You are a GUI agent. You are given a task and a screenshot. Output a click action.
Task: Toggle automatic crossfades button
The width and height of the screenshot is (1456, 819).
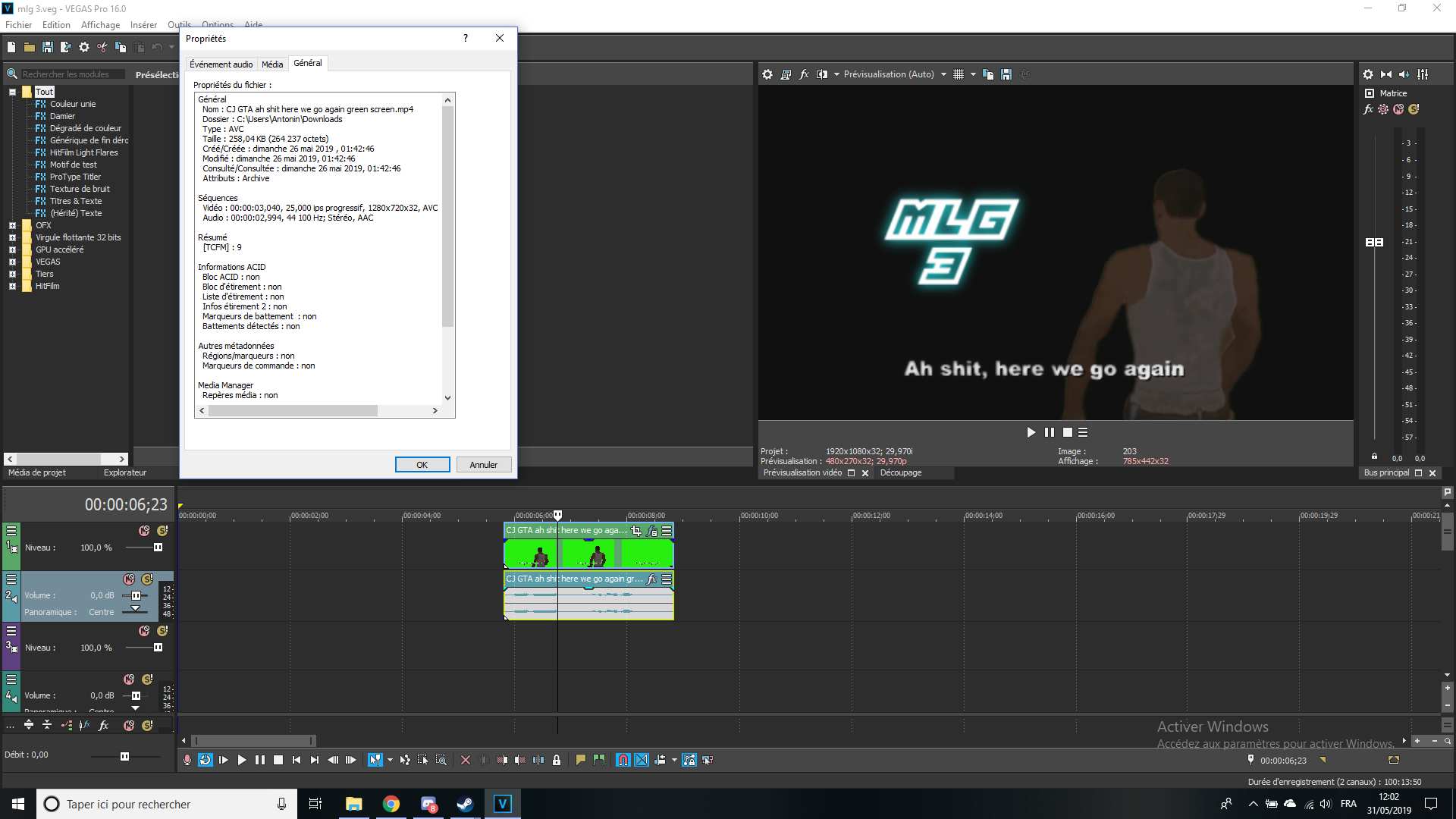coord(642,760)
